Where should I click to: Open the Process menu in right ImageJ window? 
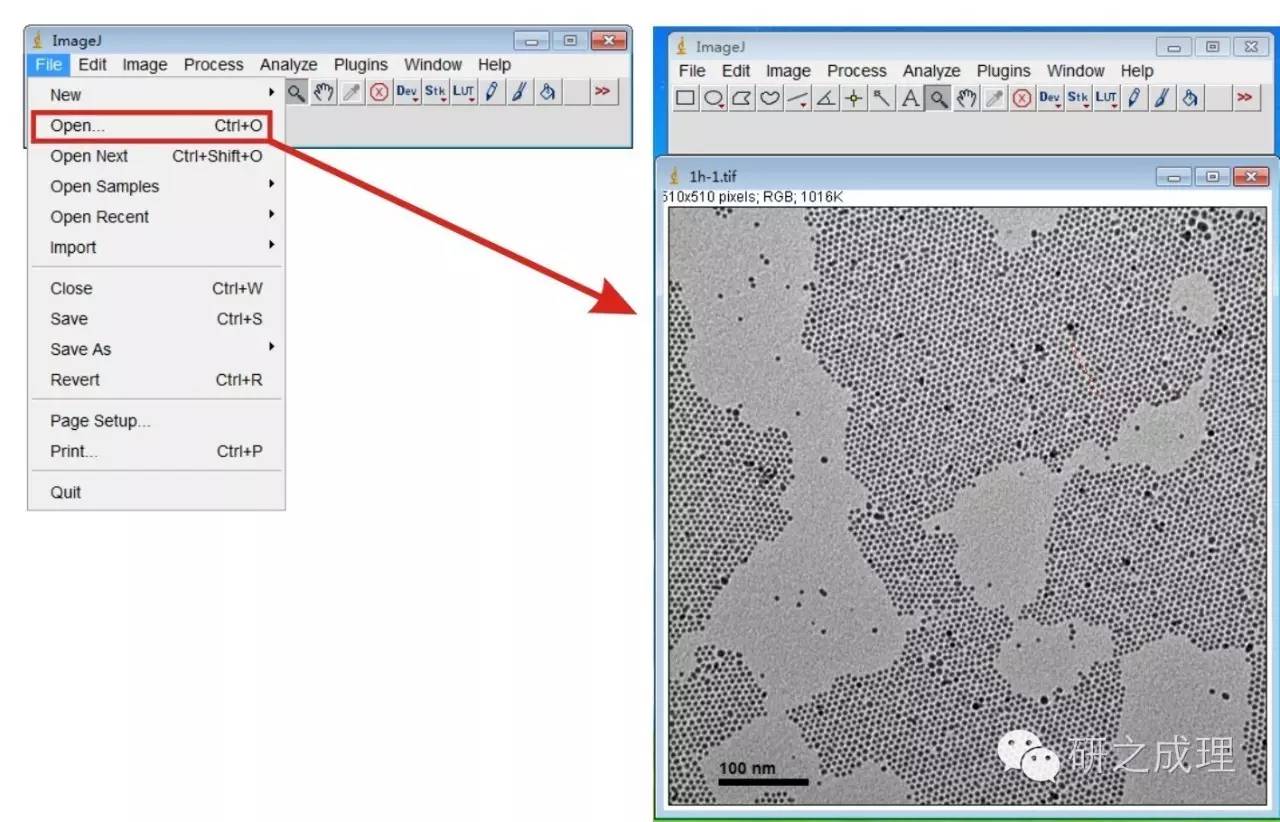[x=857, y=71]
